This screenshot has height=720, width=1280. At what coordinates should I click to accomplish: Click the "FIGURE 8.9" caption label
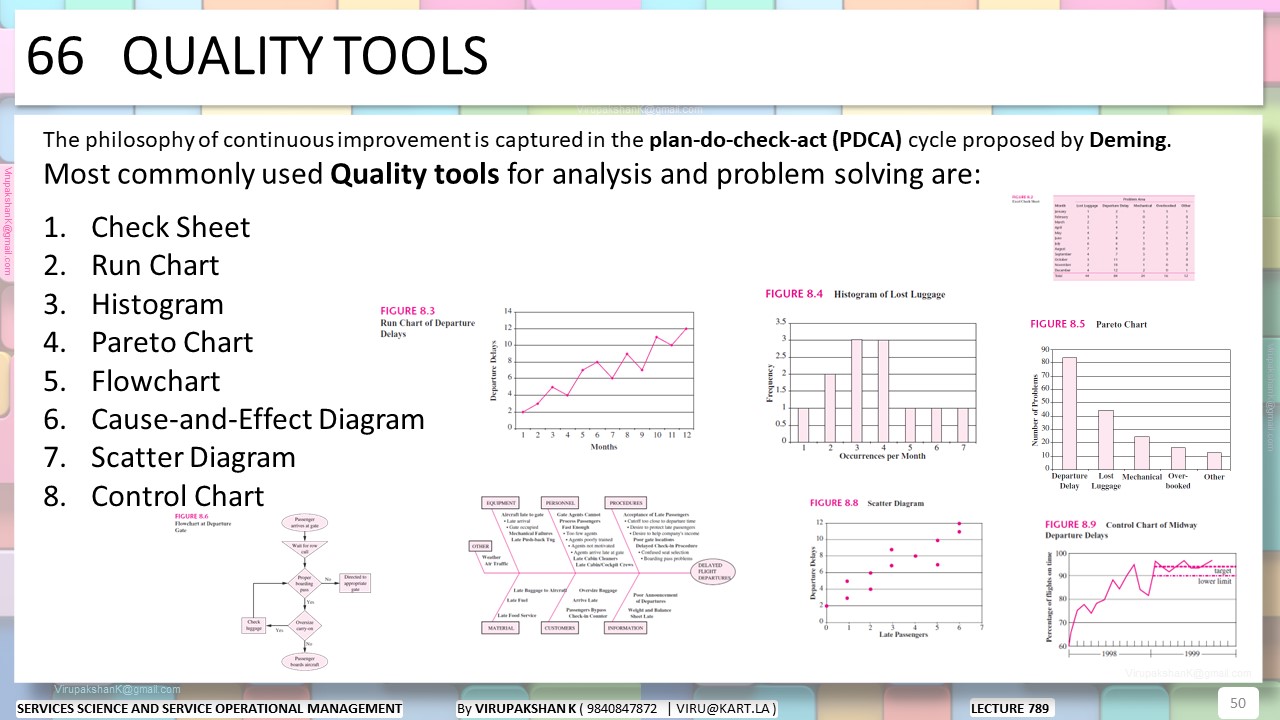[x=1070, y=524]
